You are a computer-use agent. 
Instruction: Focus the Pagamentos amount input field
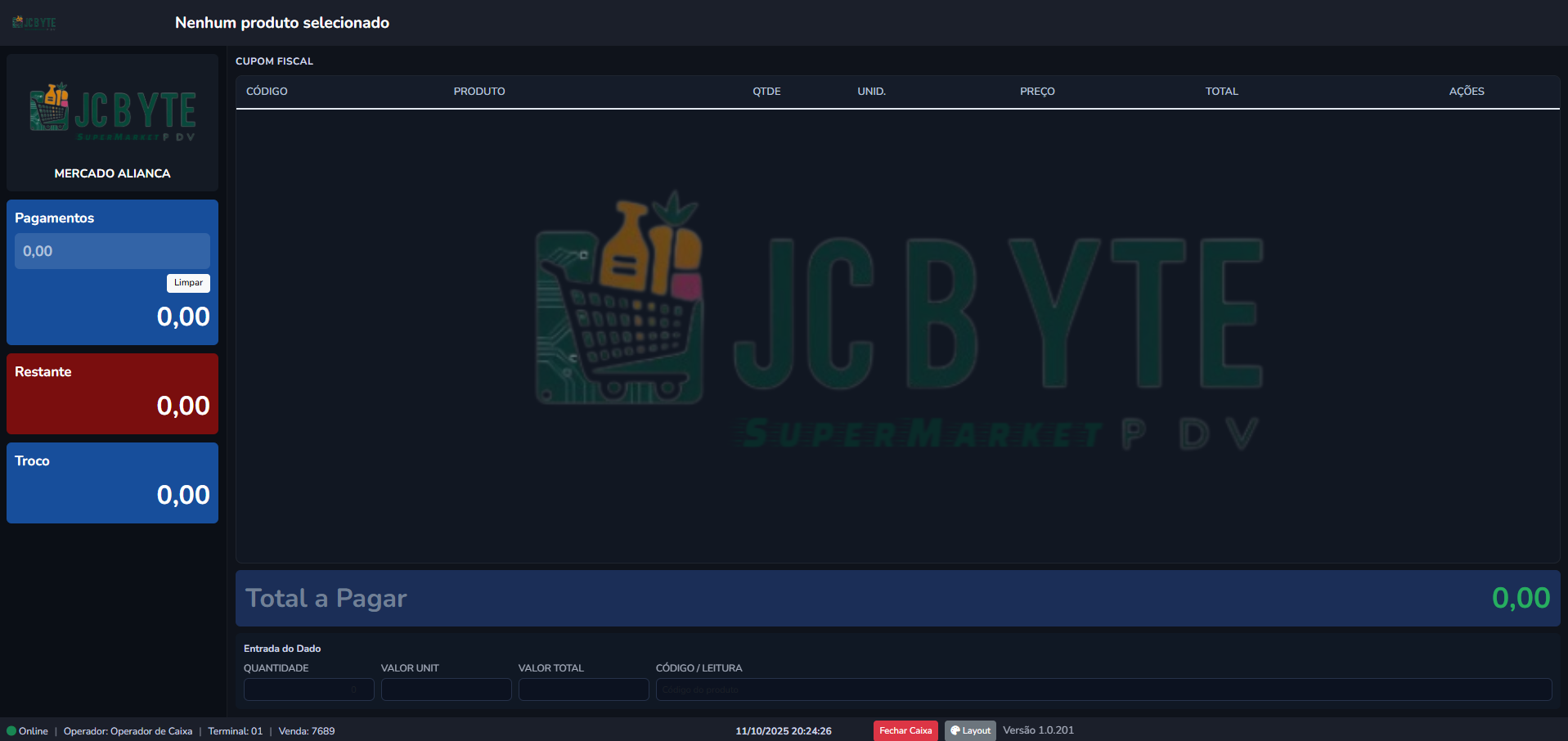pos(112,251)
